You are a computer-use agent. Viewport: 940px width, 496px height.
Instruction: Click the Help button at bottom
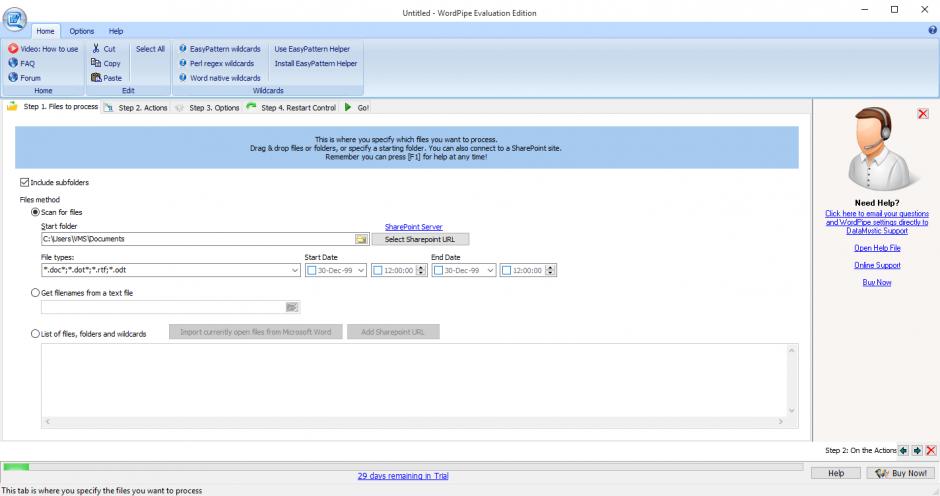click(x=836, y=473)
